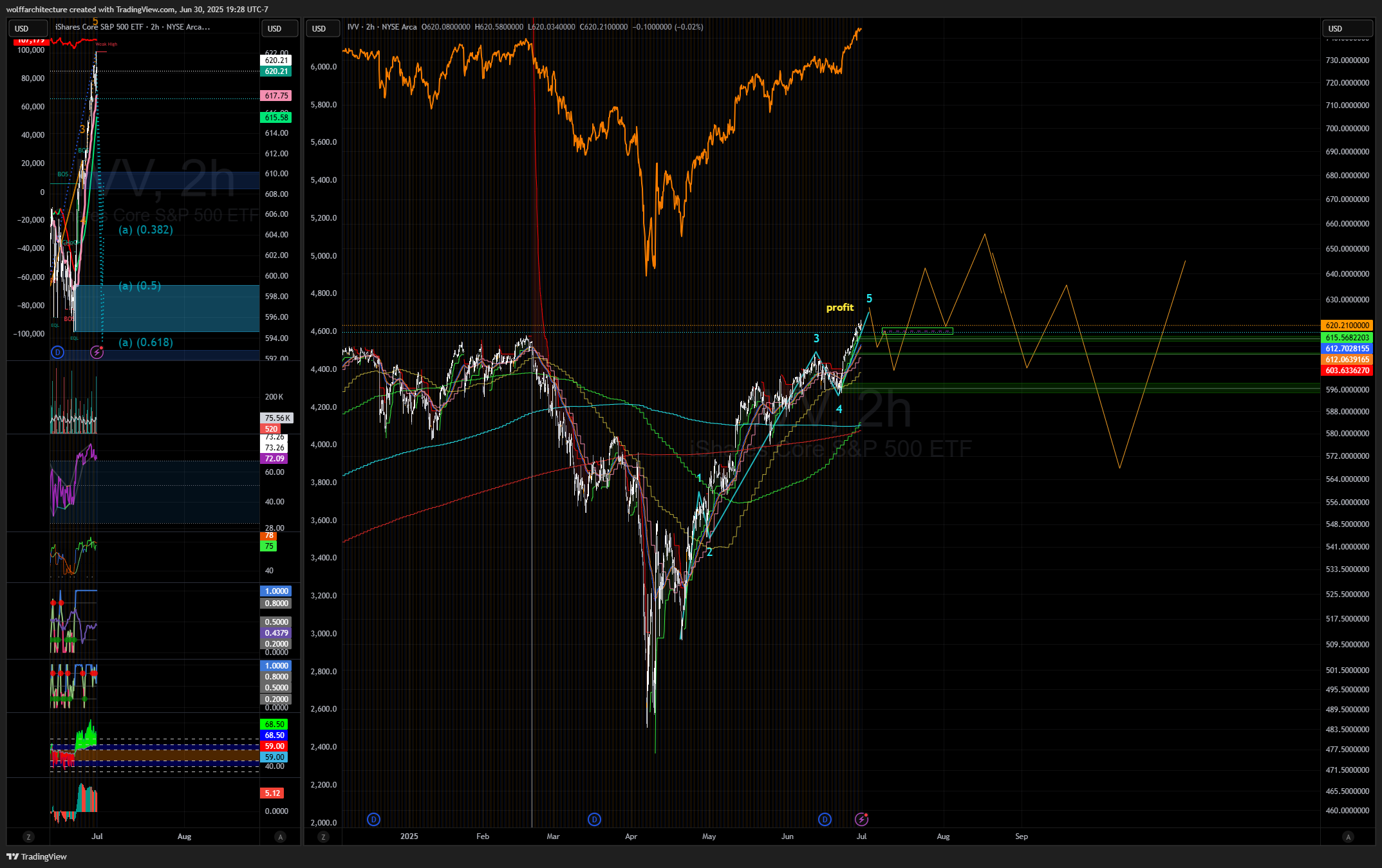Select the Elliott wave label 2 on the main chart
Screen dimensions: 1382x868
click(x=709, y=552)
